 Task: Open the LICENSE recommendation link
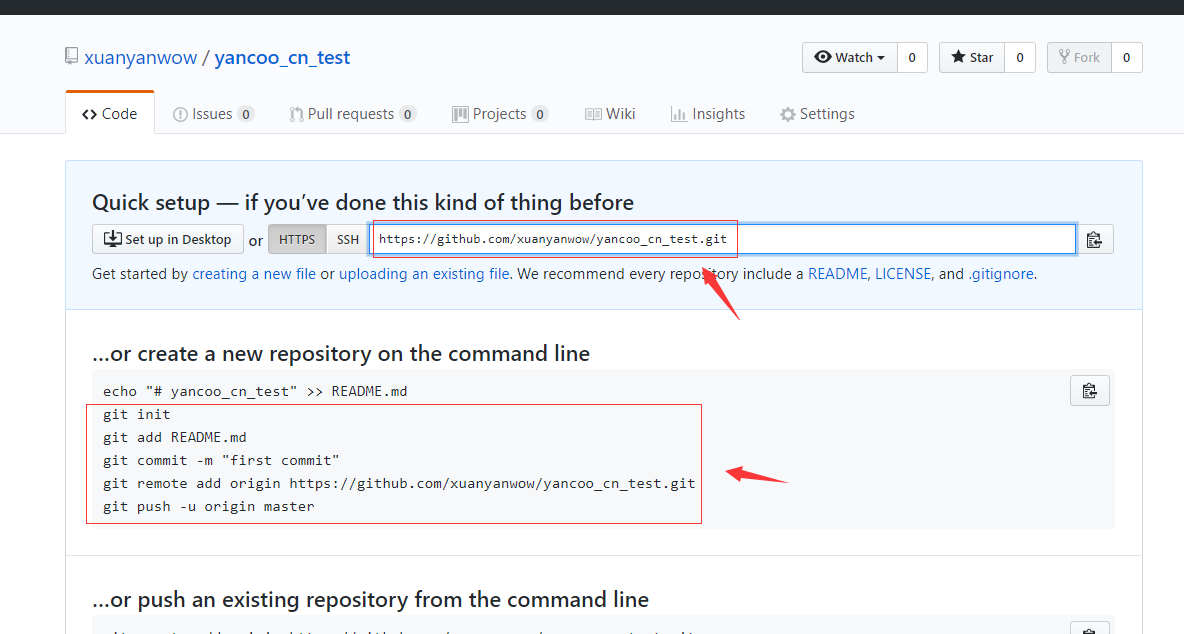click(x=903, y=274)
